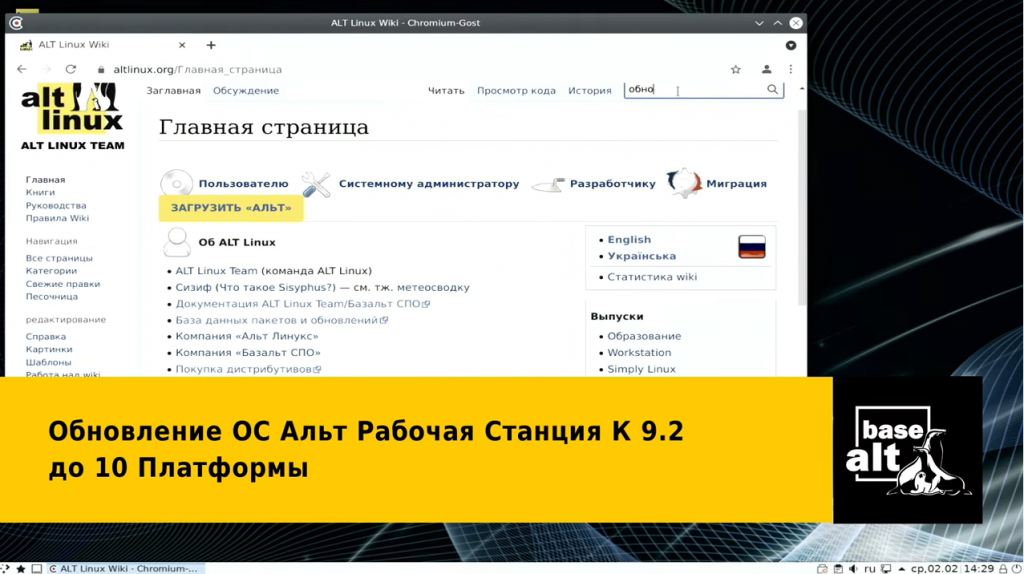This screenshot has width=1024, height=574.
Task: Open the Просмотр кода tab
Action: coord(516,91)
